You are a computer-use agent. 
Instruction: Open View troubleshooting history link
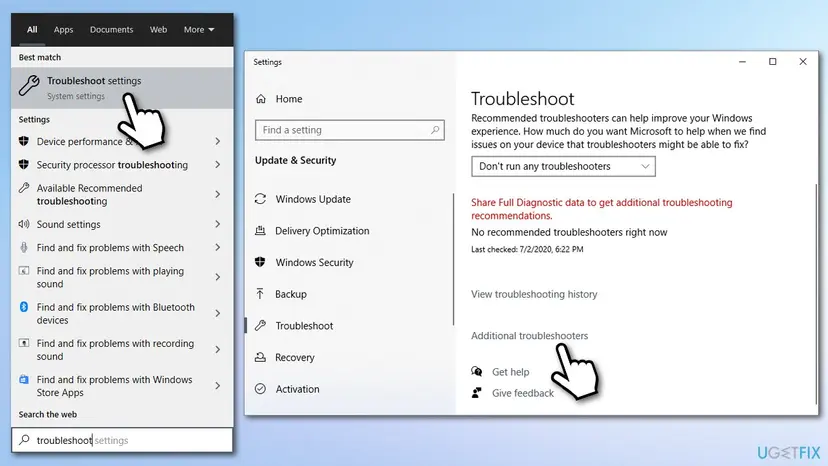click(534, 294)
